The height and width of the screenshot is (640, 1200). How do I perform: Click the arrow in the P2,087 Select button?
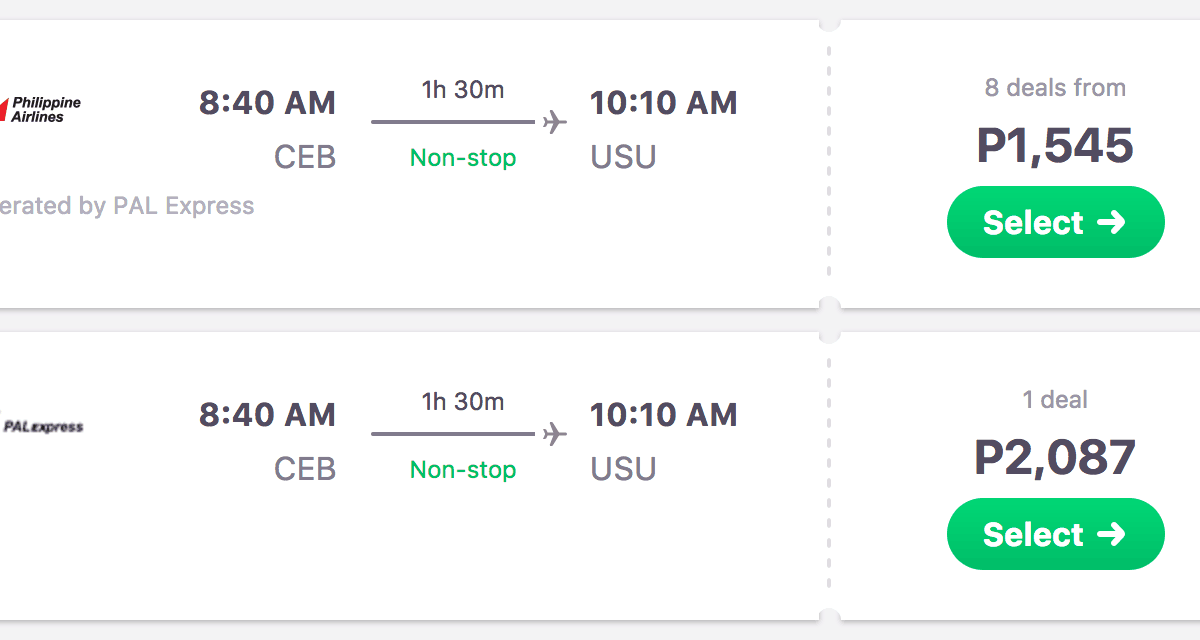1111,534
